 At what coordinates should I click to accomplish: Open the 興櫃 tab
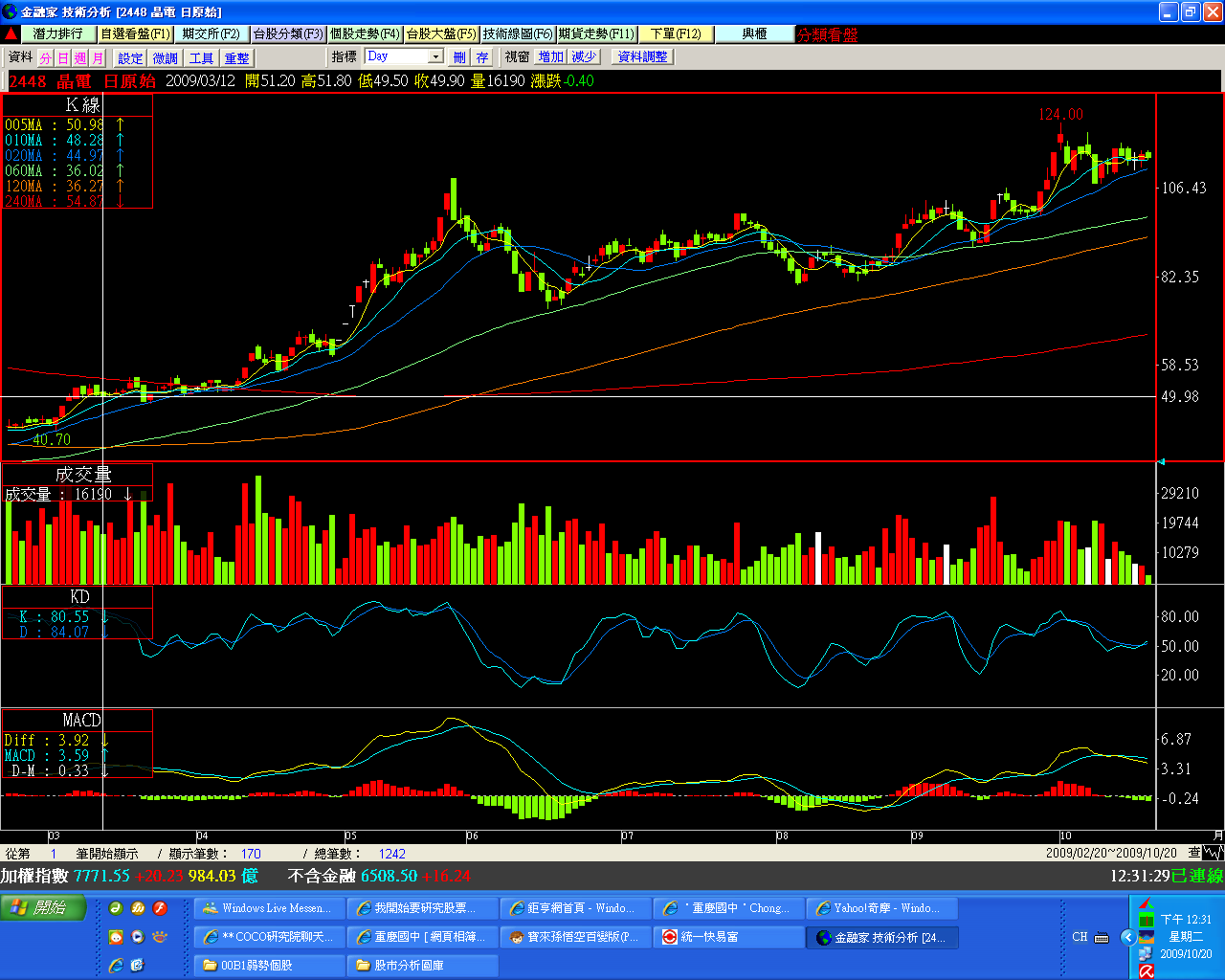point(755,33)
